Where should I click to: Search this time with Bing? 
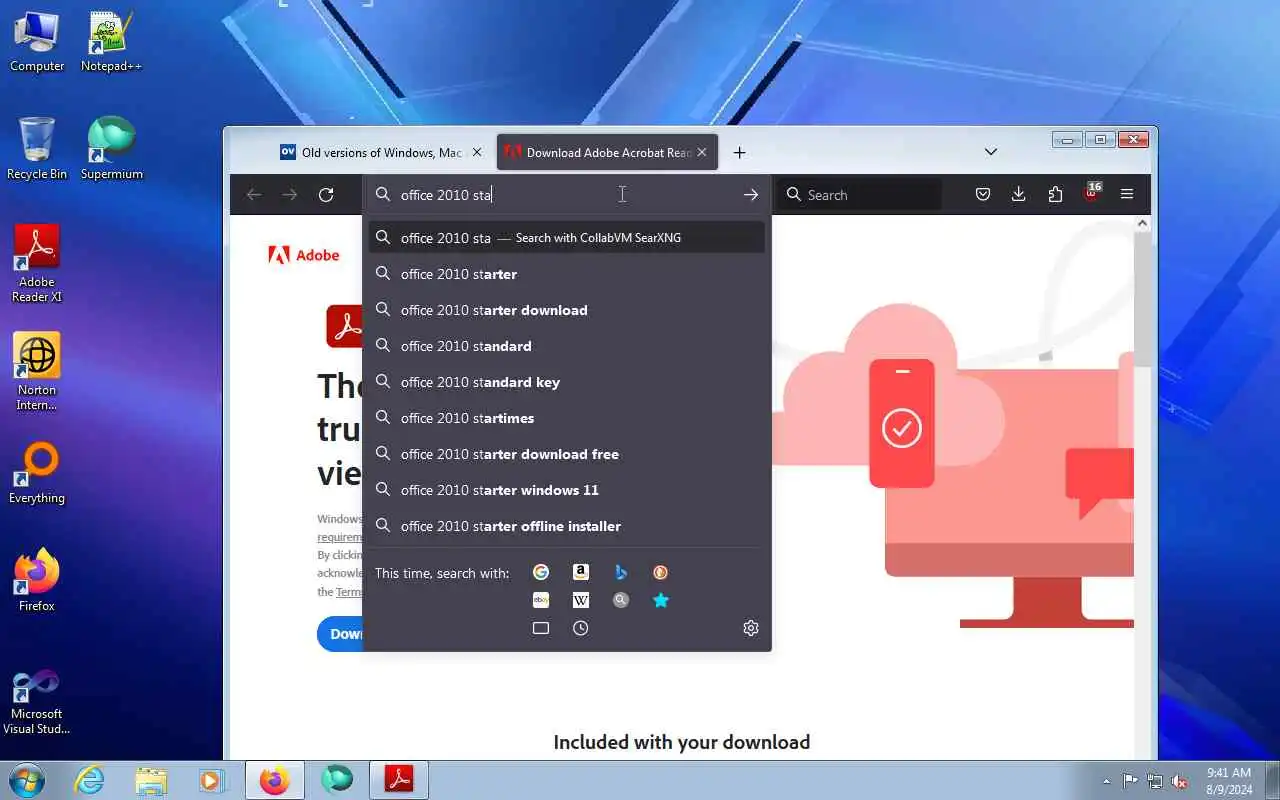click(x=621, y=572)
